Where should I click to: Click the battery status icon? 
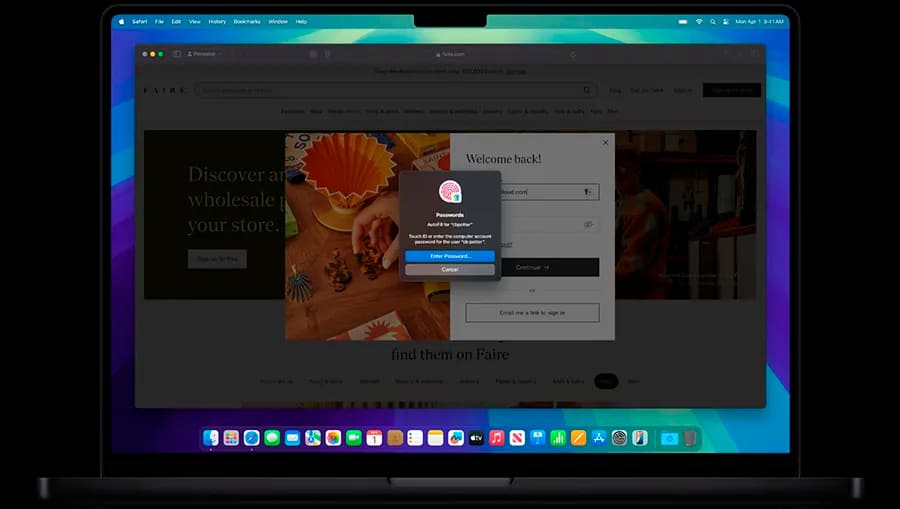683,21
